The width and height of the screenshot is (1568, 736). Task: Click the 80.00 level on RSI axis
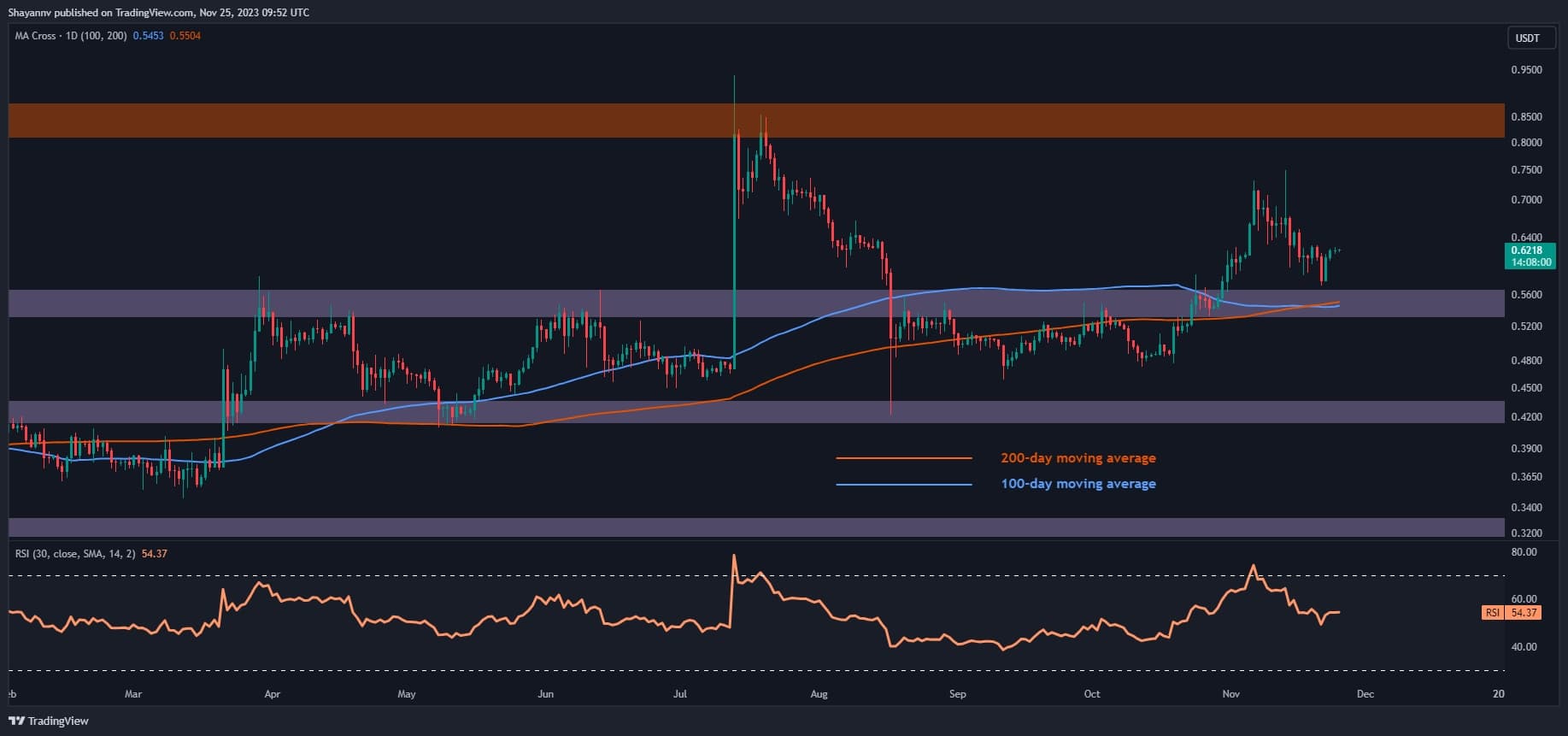click(x=1524, y=552)
